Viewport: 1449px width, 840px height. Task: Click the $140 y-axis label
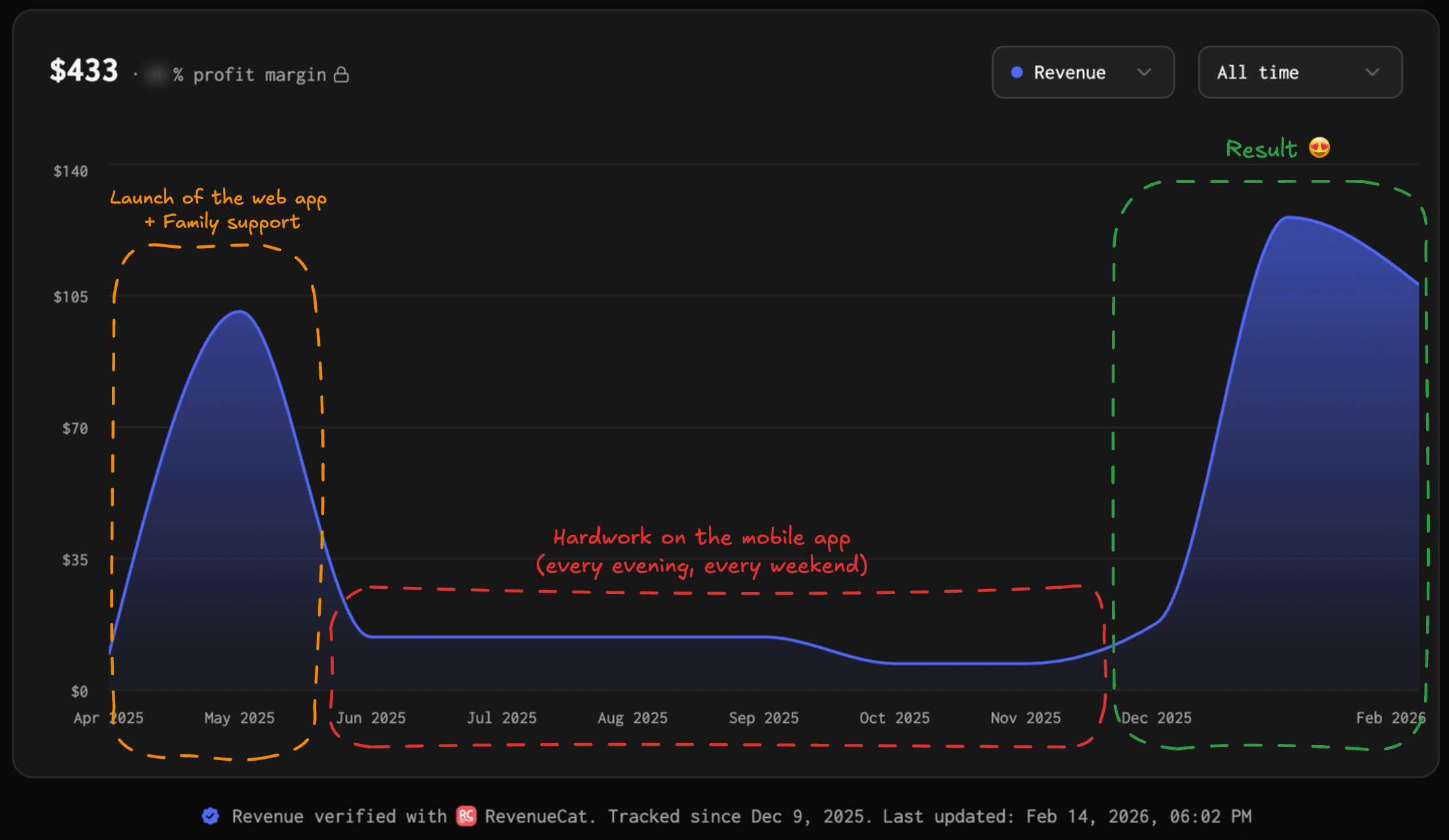[x=70, y=171]
